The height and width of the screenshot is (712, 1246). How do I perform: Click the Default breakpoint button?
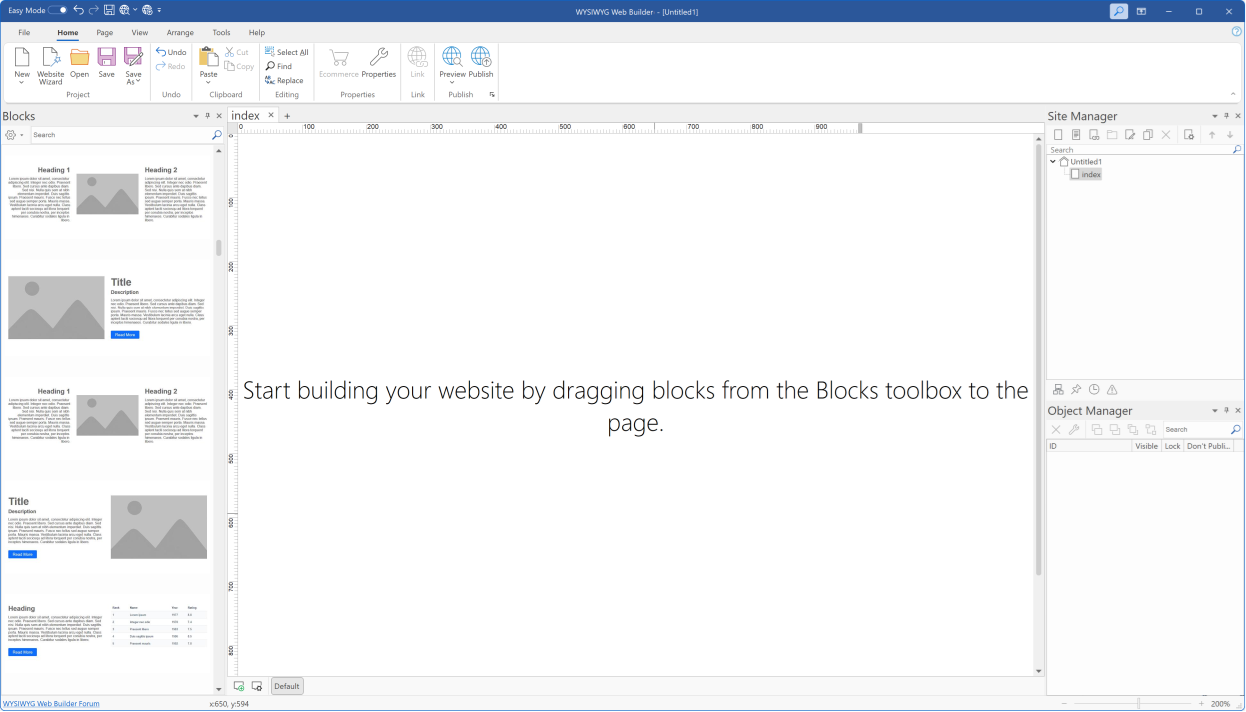(x=287, y=686)
